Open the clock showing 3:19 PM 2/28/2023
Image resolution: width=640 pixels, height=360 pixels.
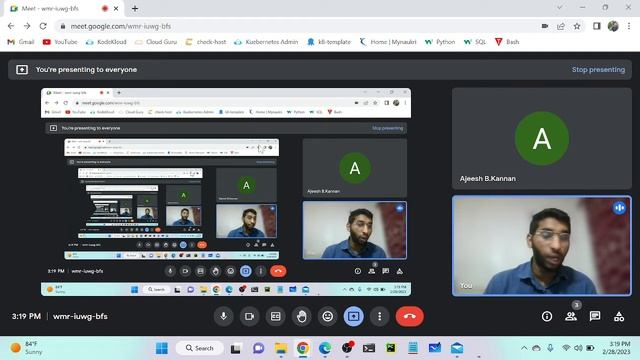(616, 348)
